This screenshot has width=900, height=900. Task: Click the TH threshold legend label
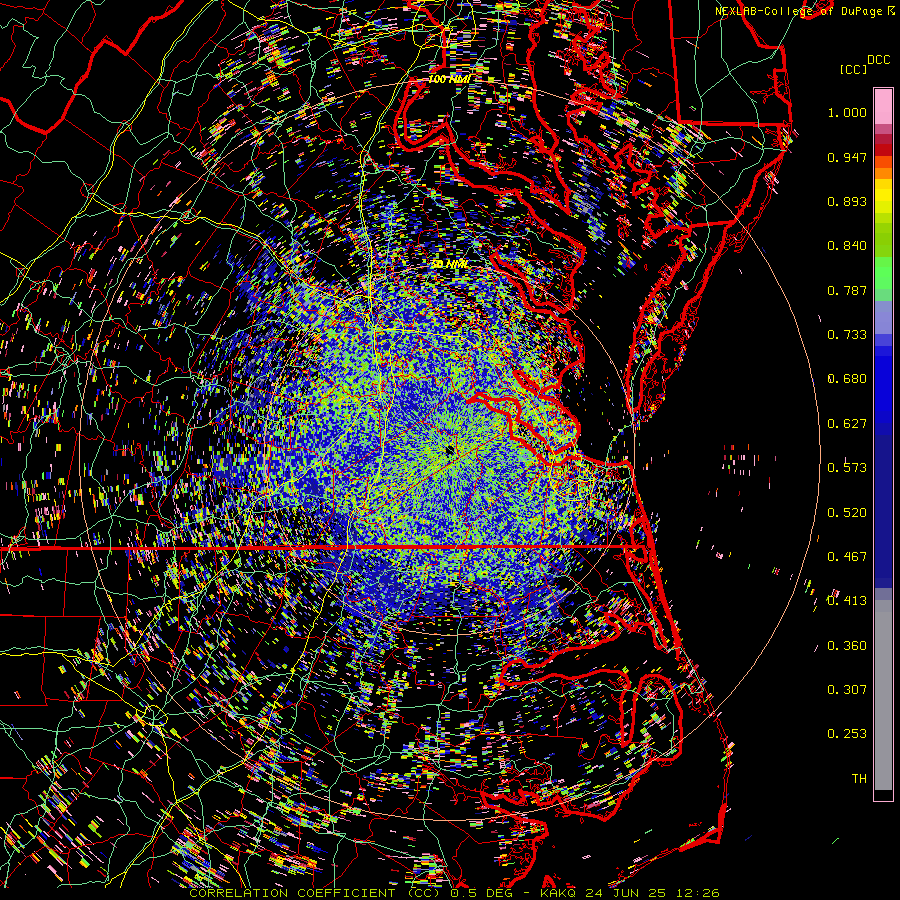coord(859,779)
